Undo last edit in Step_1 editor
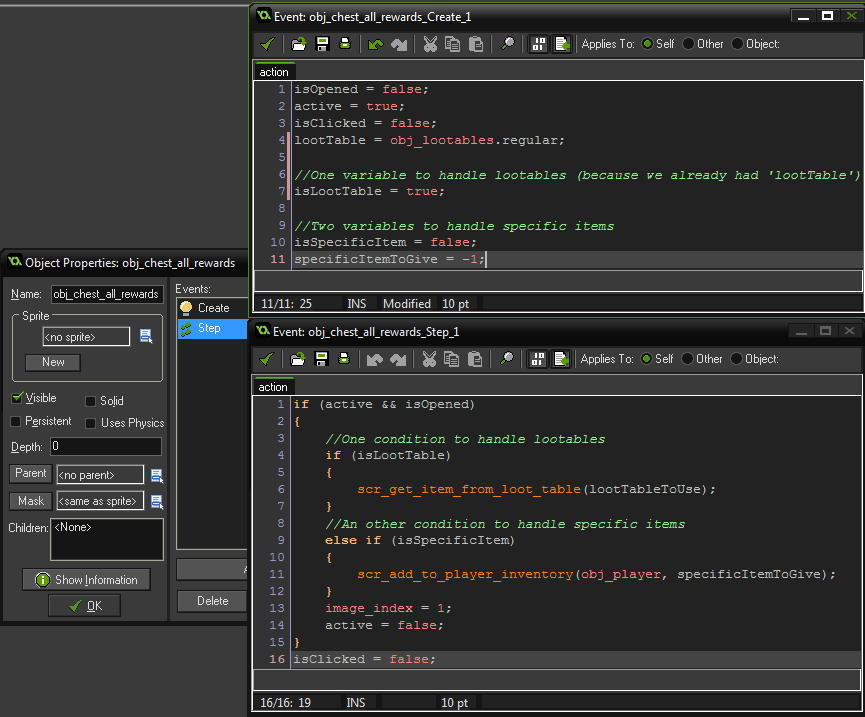865x717 pixels. click(375, 359)
